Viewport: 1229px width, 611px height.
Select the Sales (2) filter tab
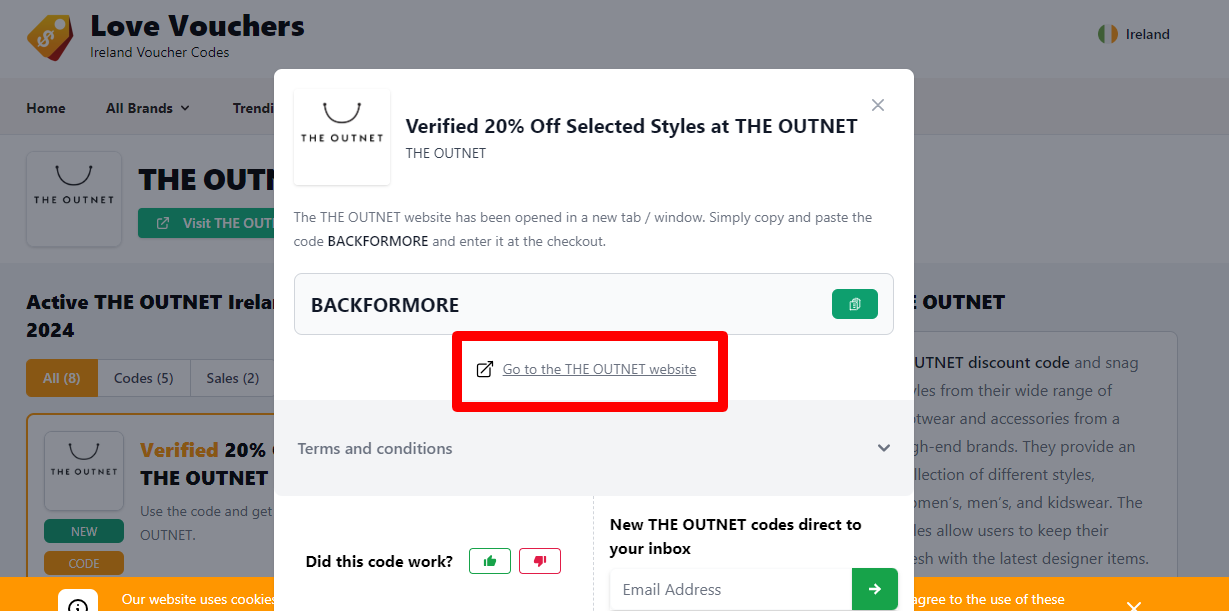click(x=231, y=378)
